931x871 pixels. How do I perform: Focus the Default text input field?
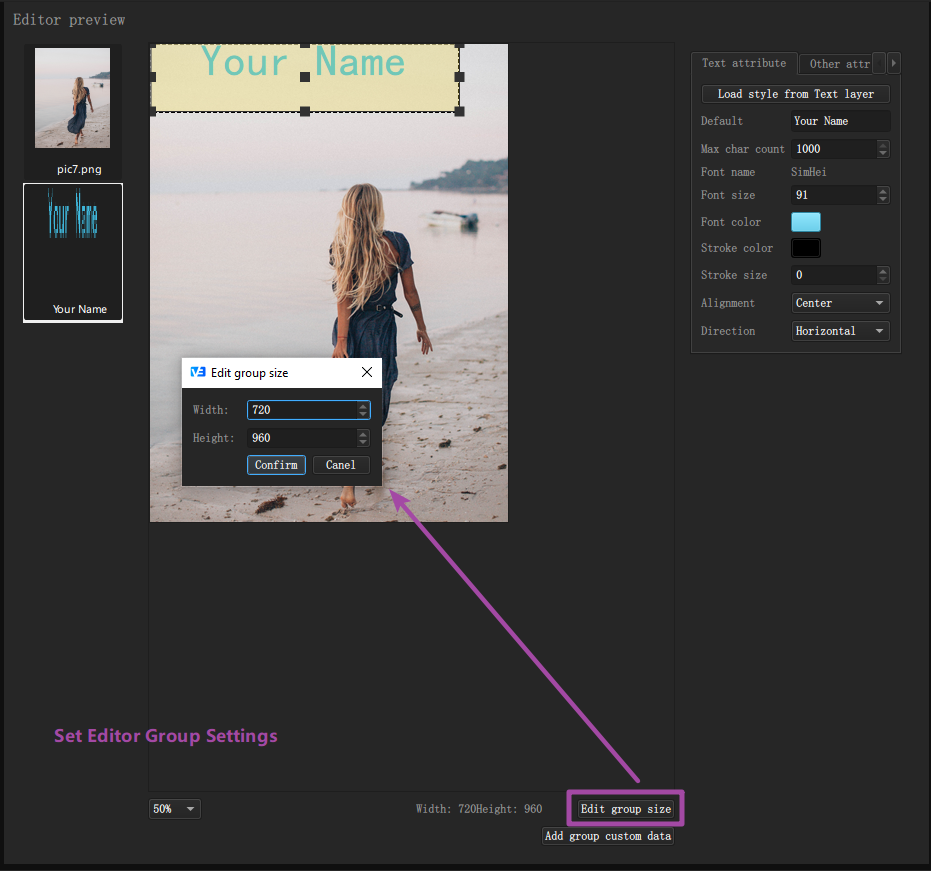(840, 121)
